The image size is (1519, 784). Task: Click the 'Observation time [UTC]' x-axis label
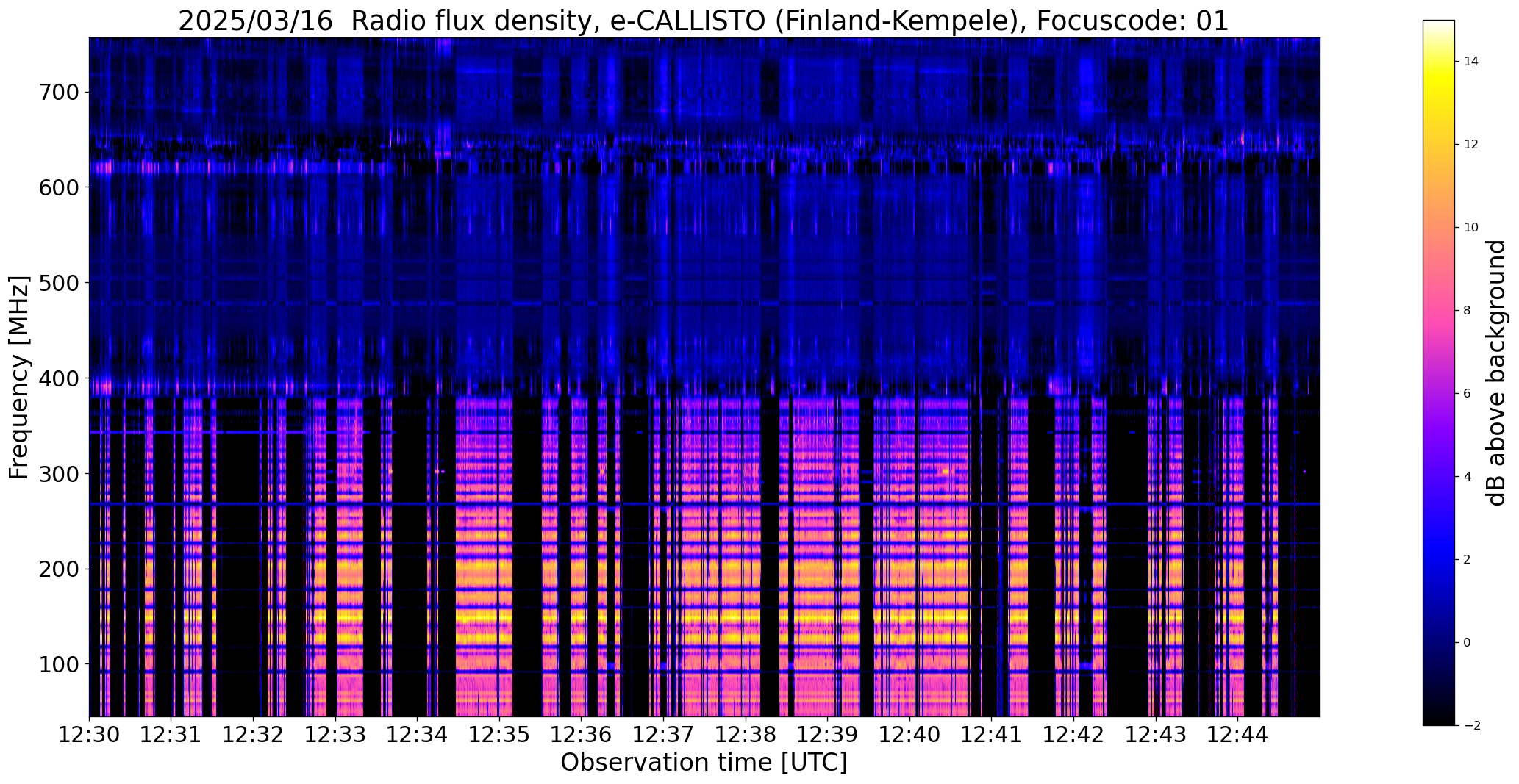pyautogui.click(x=704, y=763)
